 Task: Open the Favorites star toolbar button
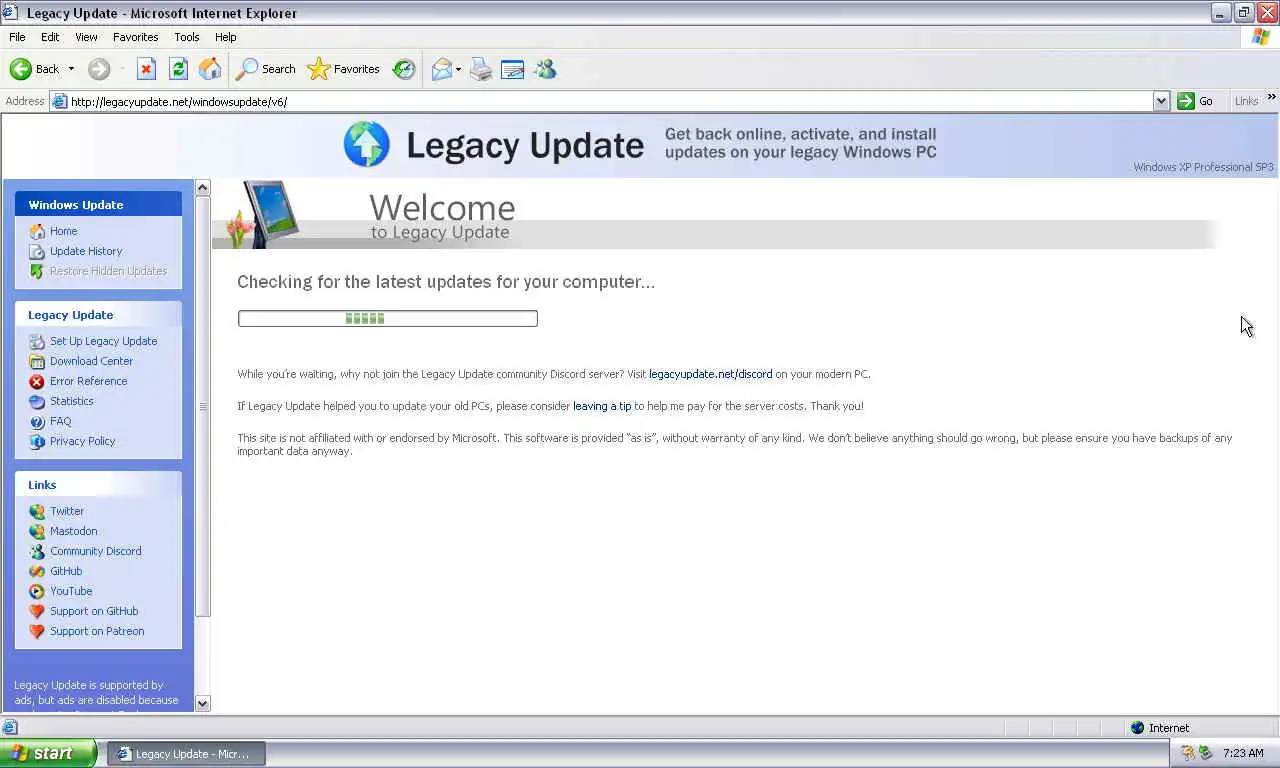click(344, 69)
